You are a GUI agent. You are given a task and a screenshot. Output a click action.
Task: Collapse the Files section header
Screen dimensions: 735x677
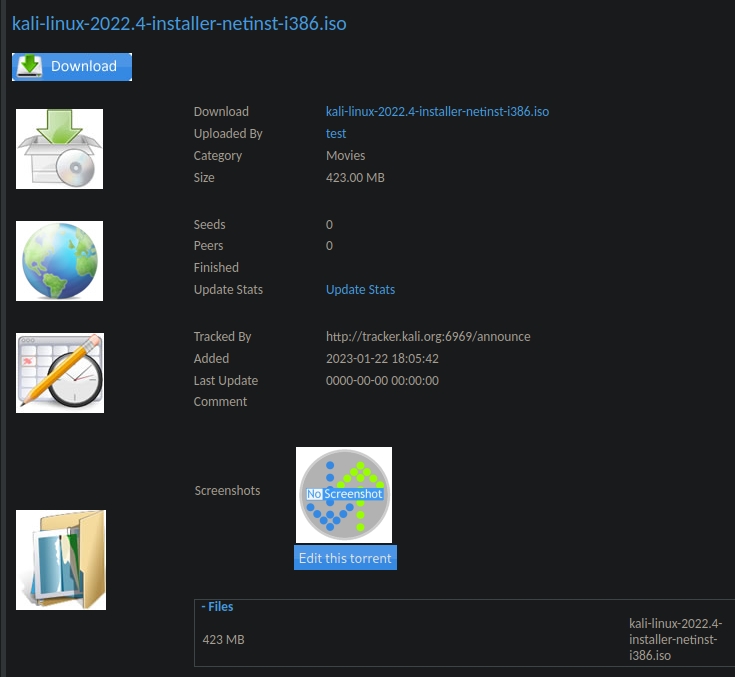click(x=217, y=607)
